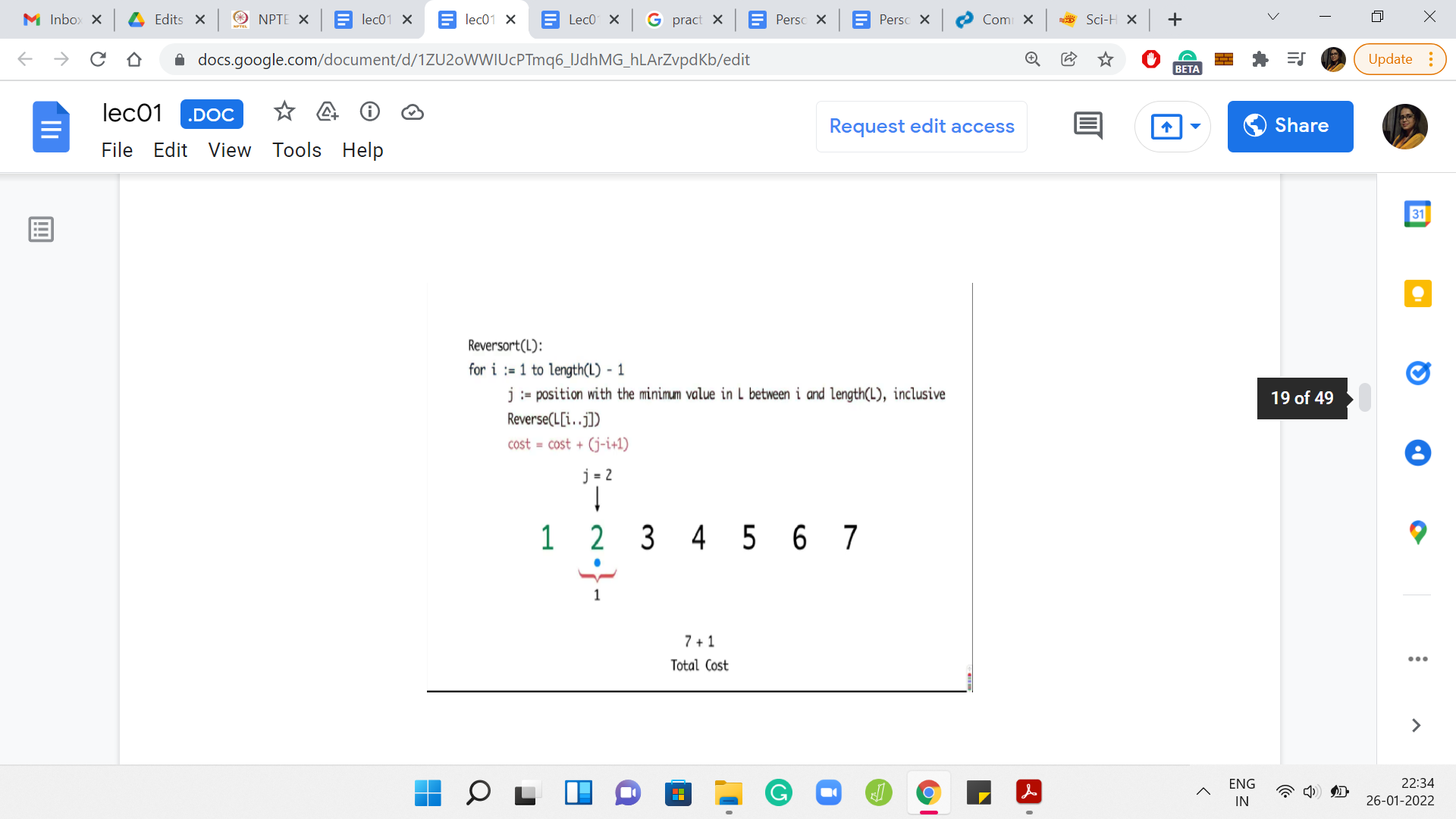
Task: Click the document vertical scrollbar thumb
Action: point(1364,397)
